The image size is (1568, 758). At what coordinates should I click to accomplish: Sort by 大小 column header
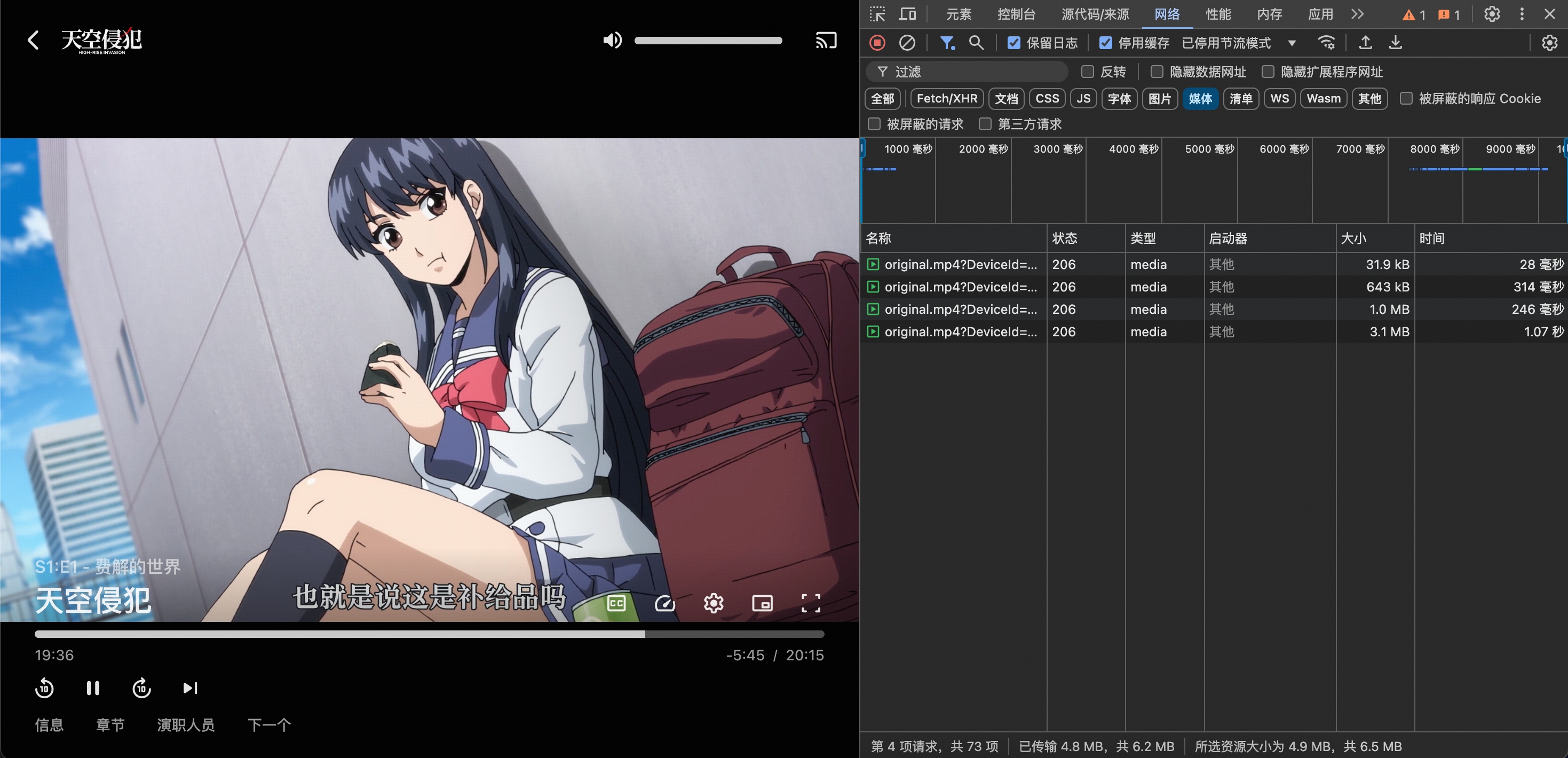(x=1374, y=238)
